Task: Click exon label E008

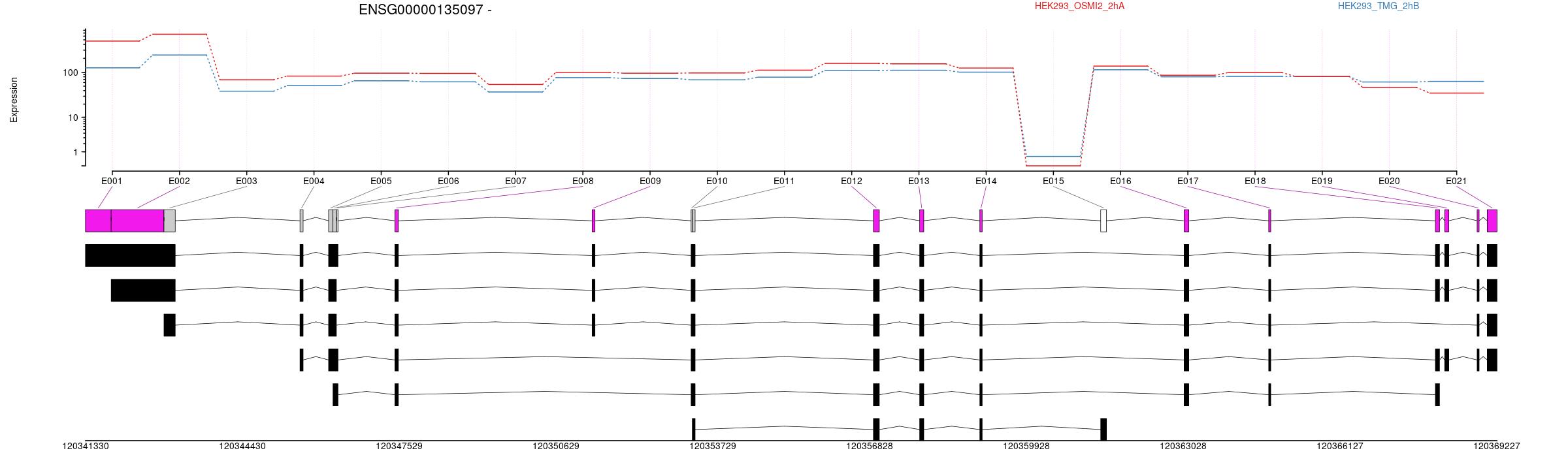Action: [x=583, y=181]
